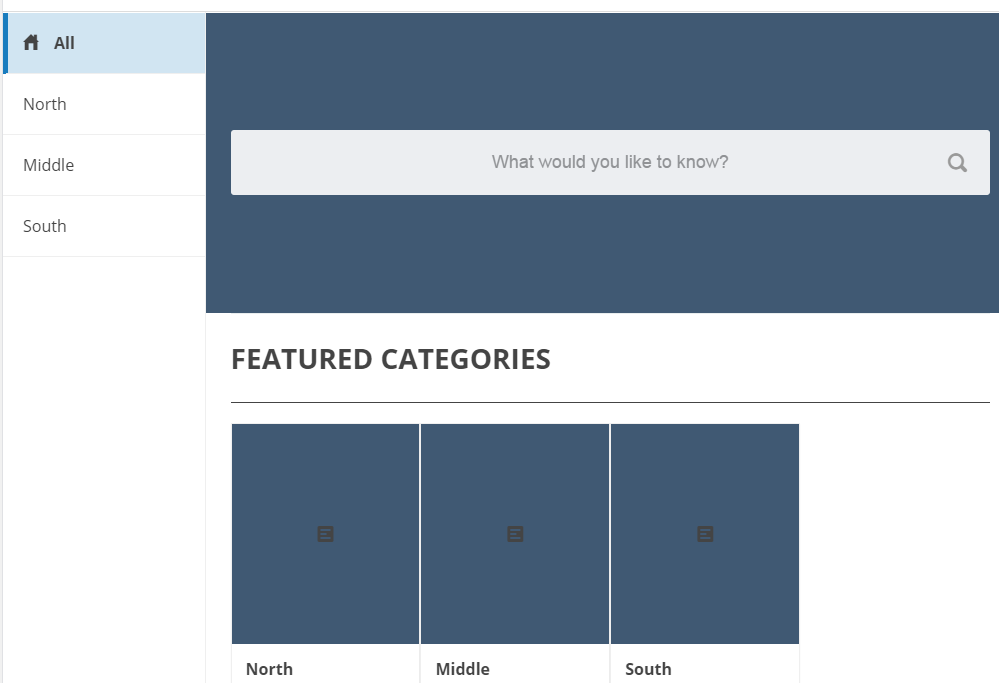Viewport: 999px width, 683px height.
Task: Click the South title under its card
Action: (648, 669)
